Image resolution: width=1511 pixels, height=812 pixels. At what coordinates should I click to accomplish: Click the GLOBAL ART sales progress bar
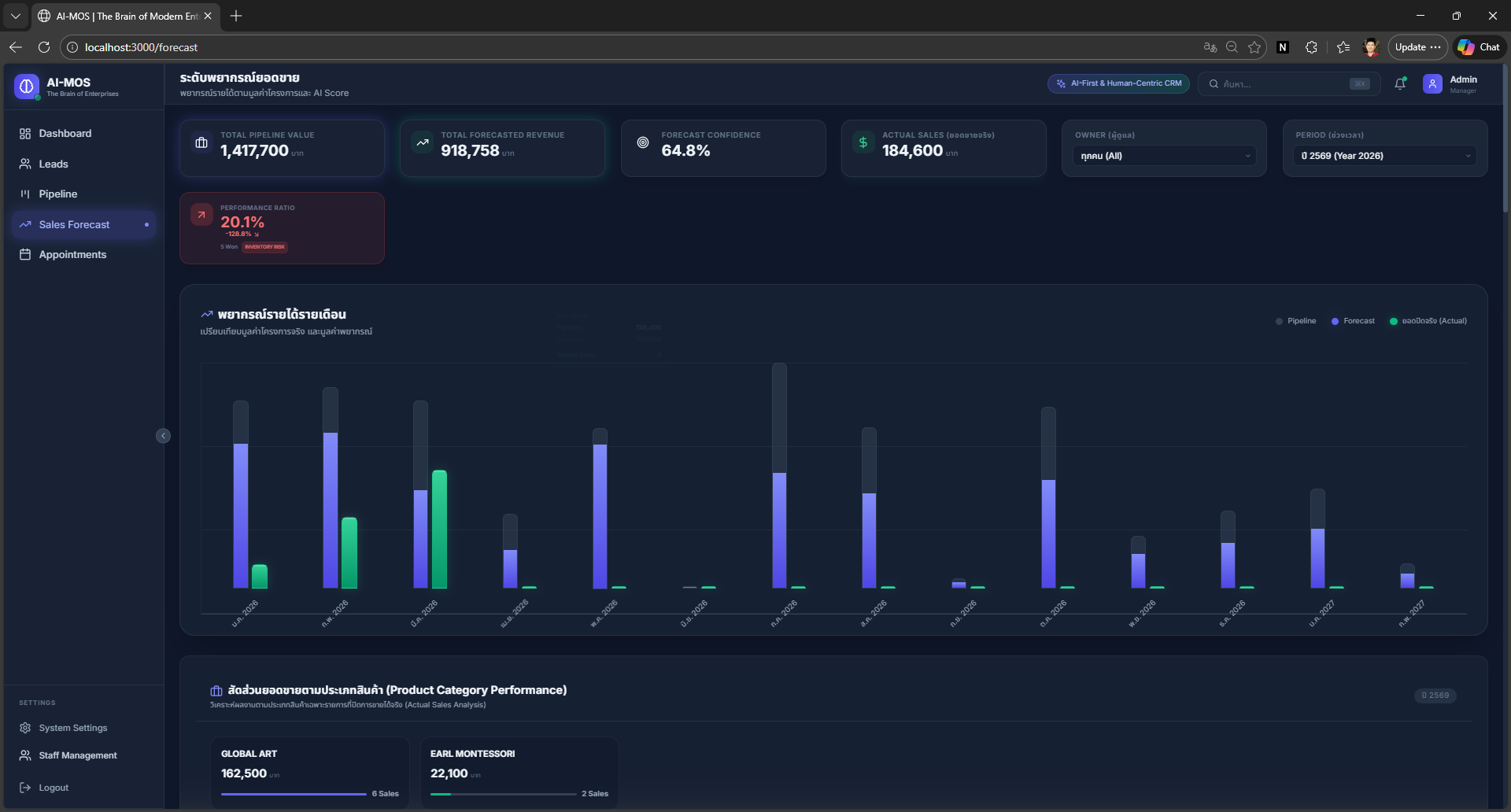pyautogui.click(x=294, y=794)
